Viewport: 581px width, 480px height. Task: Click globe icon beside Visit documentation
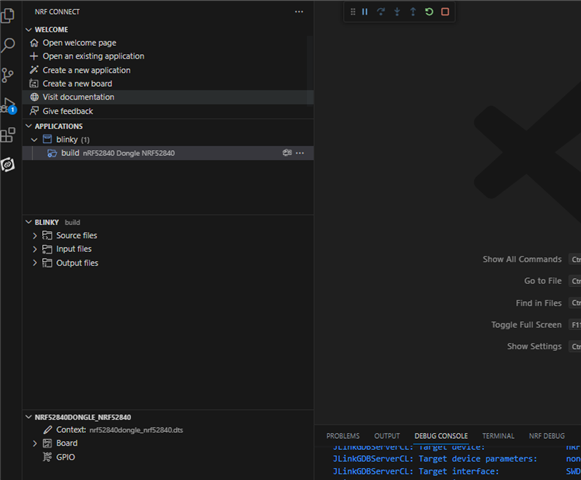click(34, 97)
